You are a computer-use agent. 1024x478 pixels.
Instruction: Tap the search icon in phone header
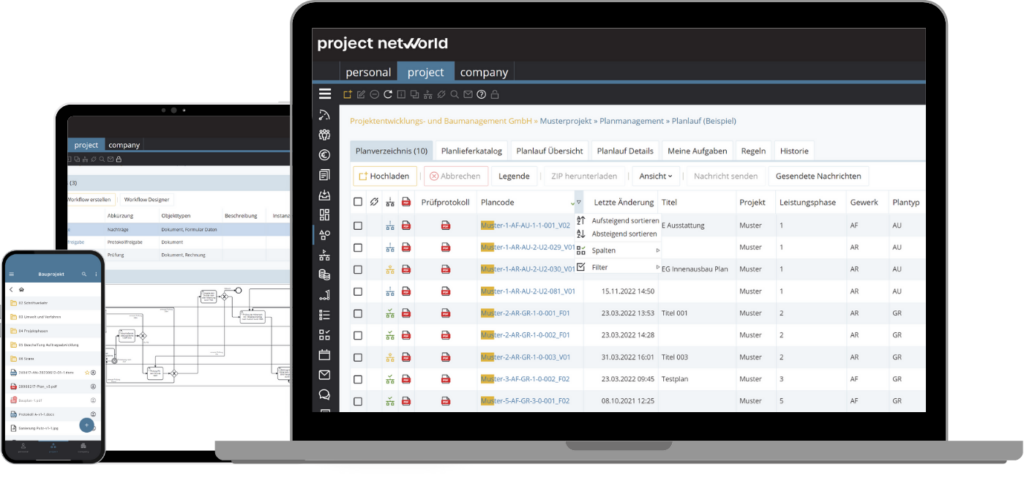[x=84, y=274]
